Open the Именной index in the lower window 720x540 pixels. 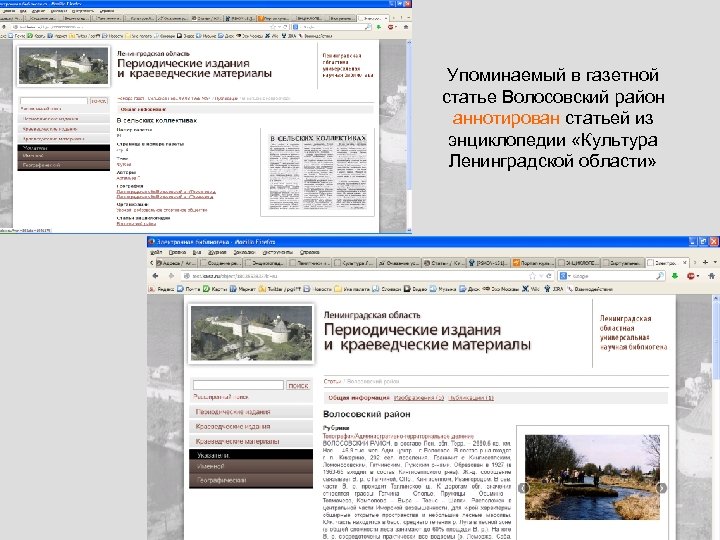(x=251, y=467)
